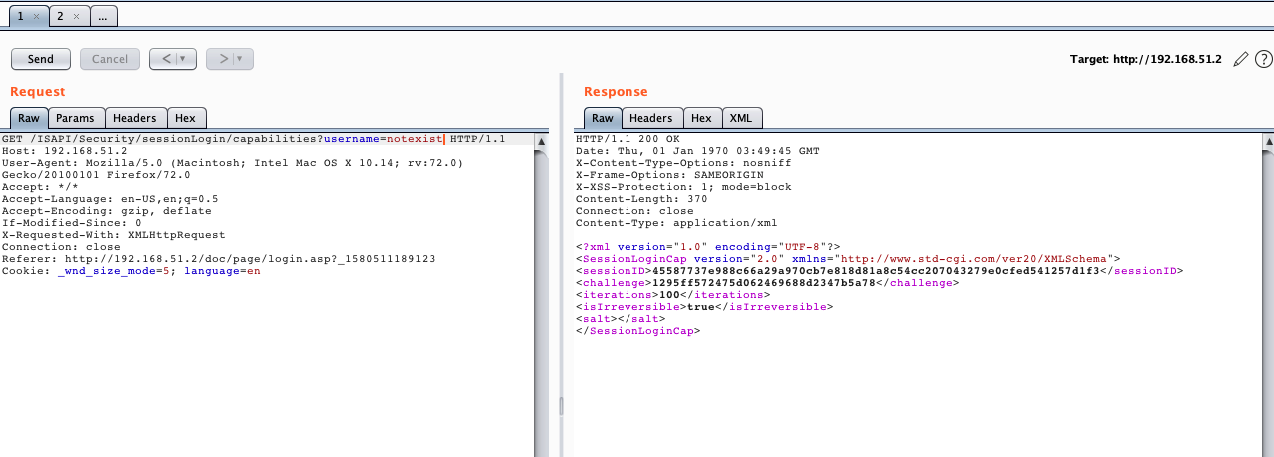Click the xml version declaration line
The height and width of the screenshot is (457, 1274).
tap(709, 246)
